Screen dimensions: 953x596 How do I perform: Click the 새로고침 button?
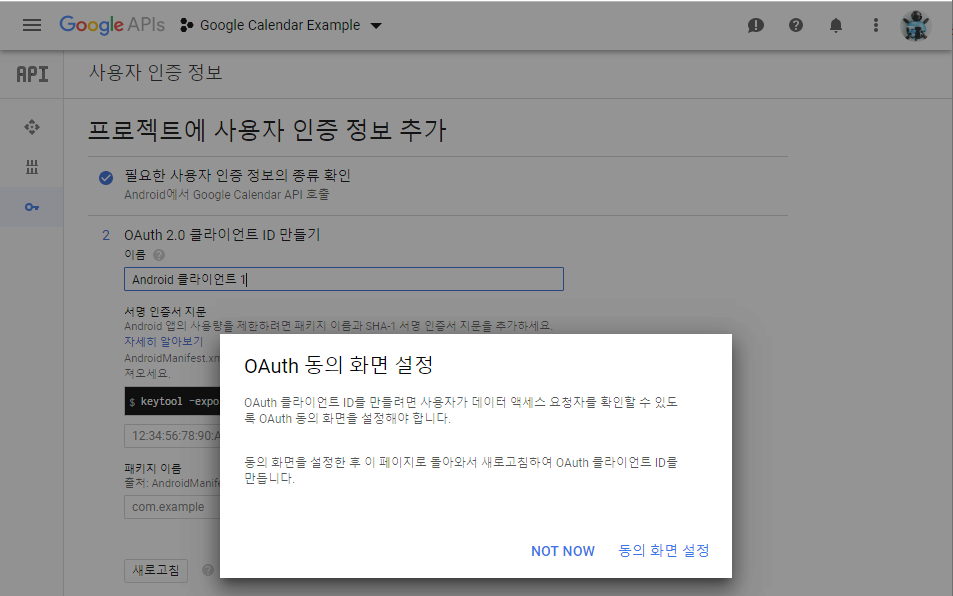click(x=156, y=570)
